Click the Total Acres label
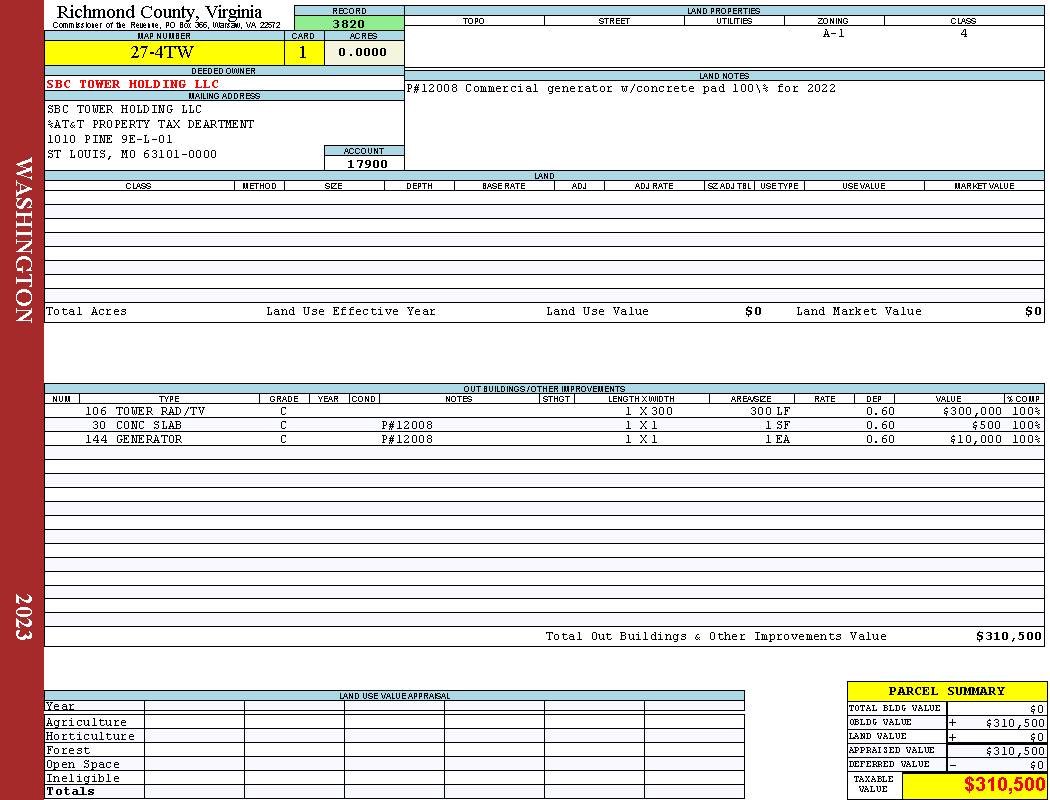The width and height of the screenshot is (1050, 800). [x=86, y=311]
